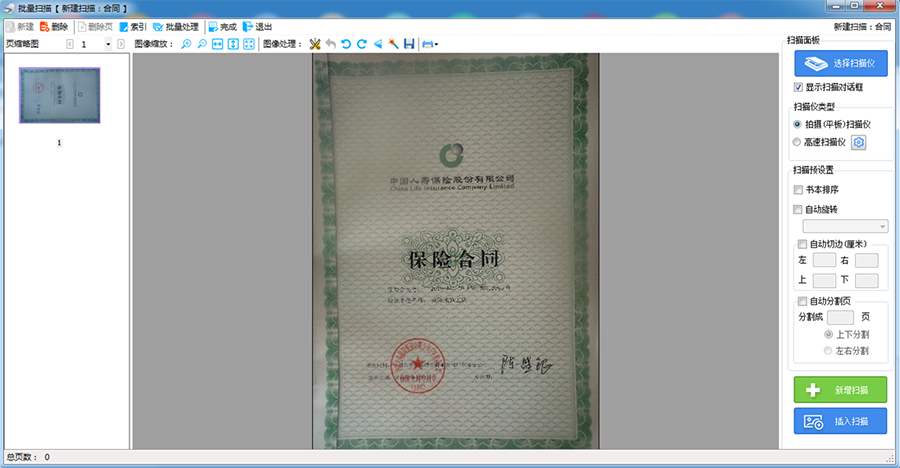The width and height of the screenshot is (900, 468).
Task: Select 高速扫描仪 radio option
Action: [x=797, y=142]
